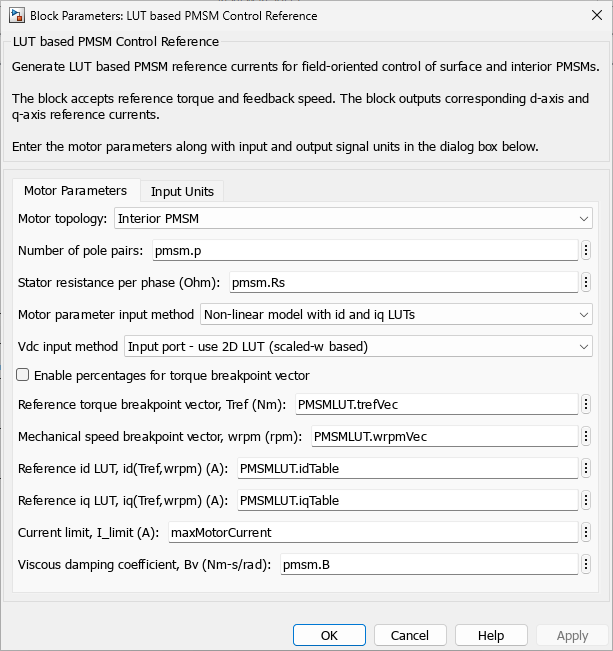Click the OK button
613x651 pixels.
329,635
